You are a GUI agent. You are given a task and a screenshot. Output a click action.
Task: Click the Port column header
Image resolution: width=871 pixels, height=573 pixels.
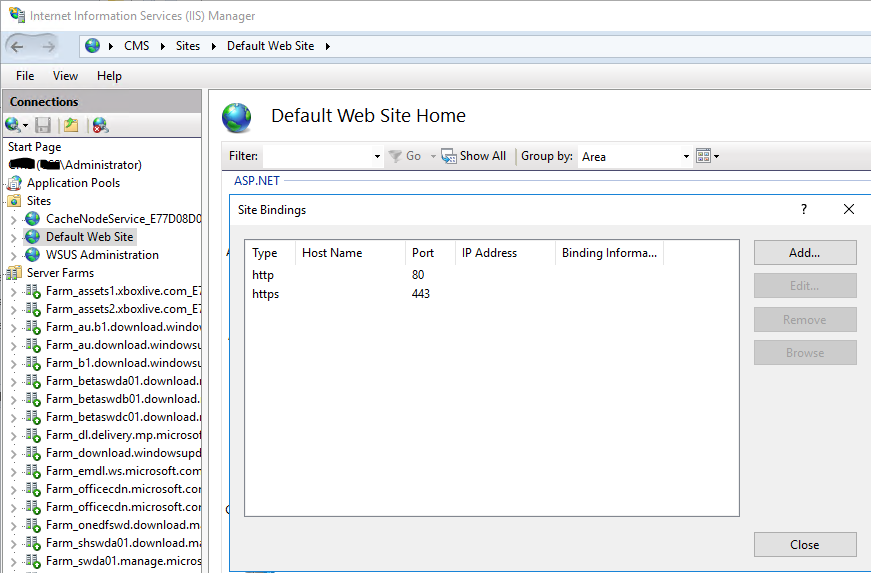tap(431, 253)
